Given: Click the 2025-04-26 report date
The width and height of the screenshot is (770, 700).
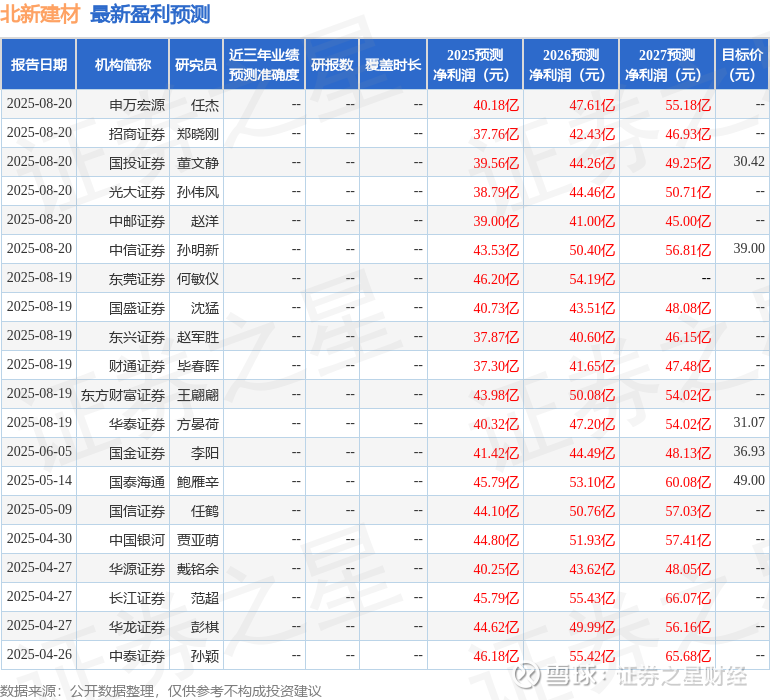Looking at the screenshot, I should (39, 654).
